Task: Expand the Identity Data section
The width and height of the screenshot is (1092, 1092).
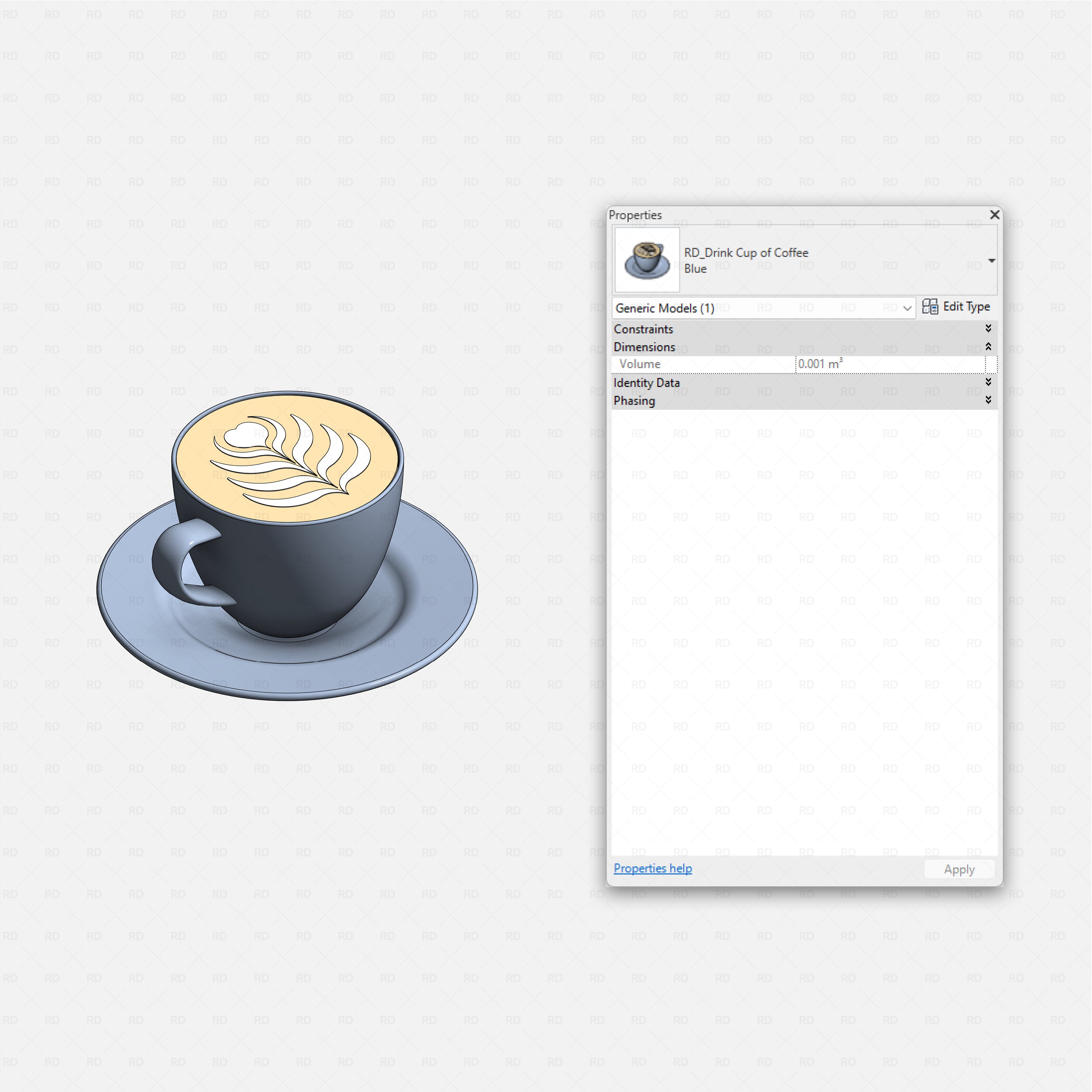Action: click(989, 382)
